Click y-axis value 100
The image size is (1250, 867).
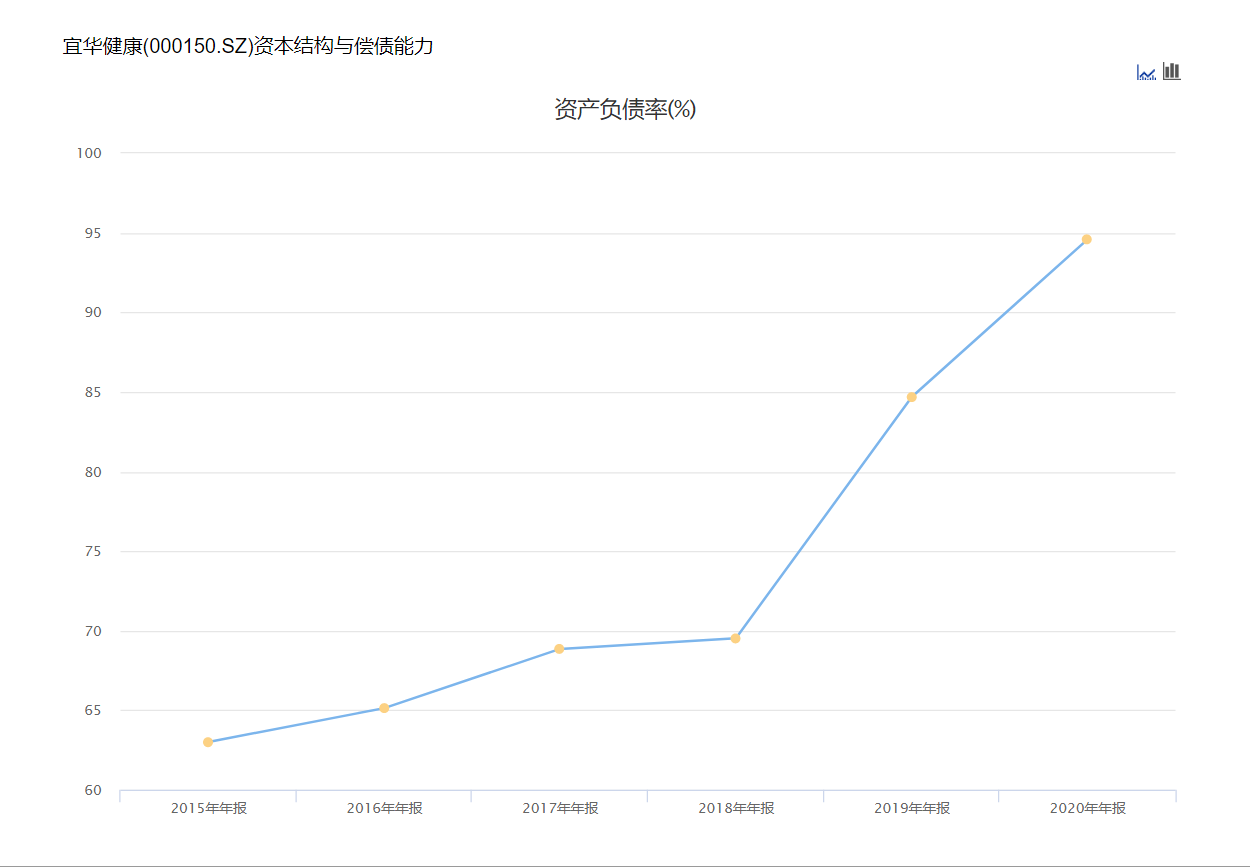pos(90,153)
